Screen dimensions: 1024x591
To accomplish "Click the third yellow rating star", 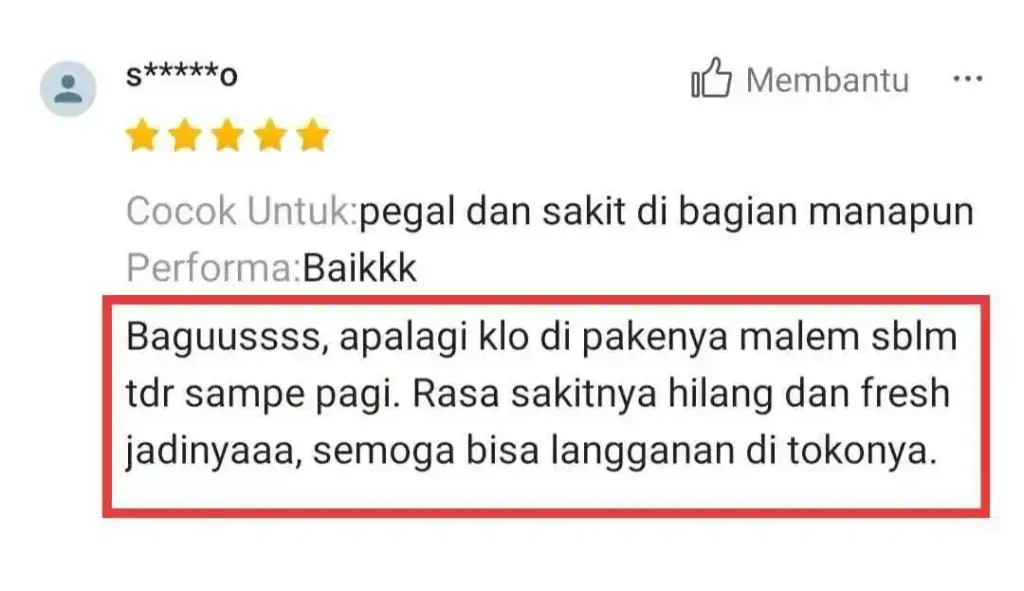I will pos(227,135).
